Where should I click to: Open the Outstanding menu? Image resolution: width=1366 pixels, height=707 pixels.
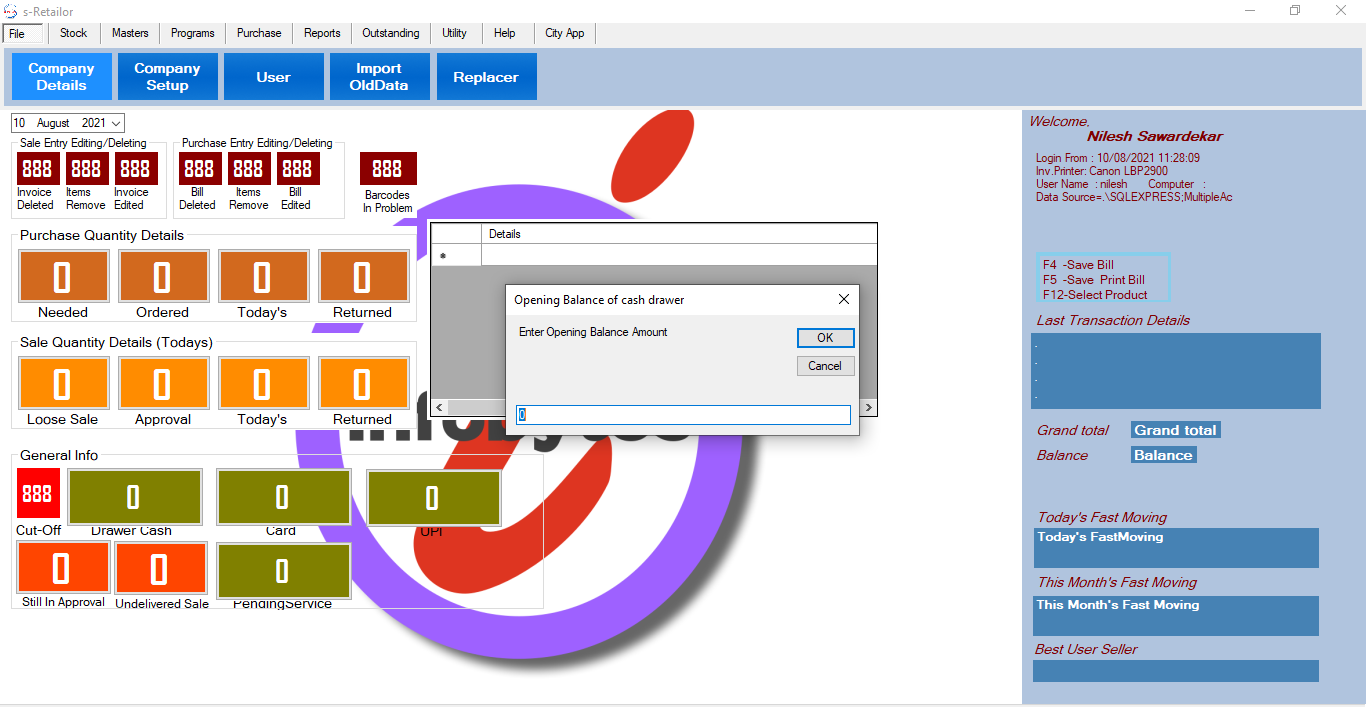pyautogui.click(x=391, y=33)
